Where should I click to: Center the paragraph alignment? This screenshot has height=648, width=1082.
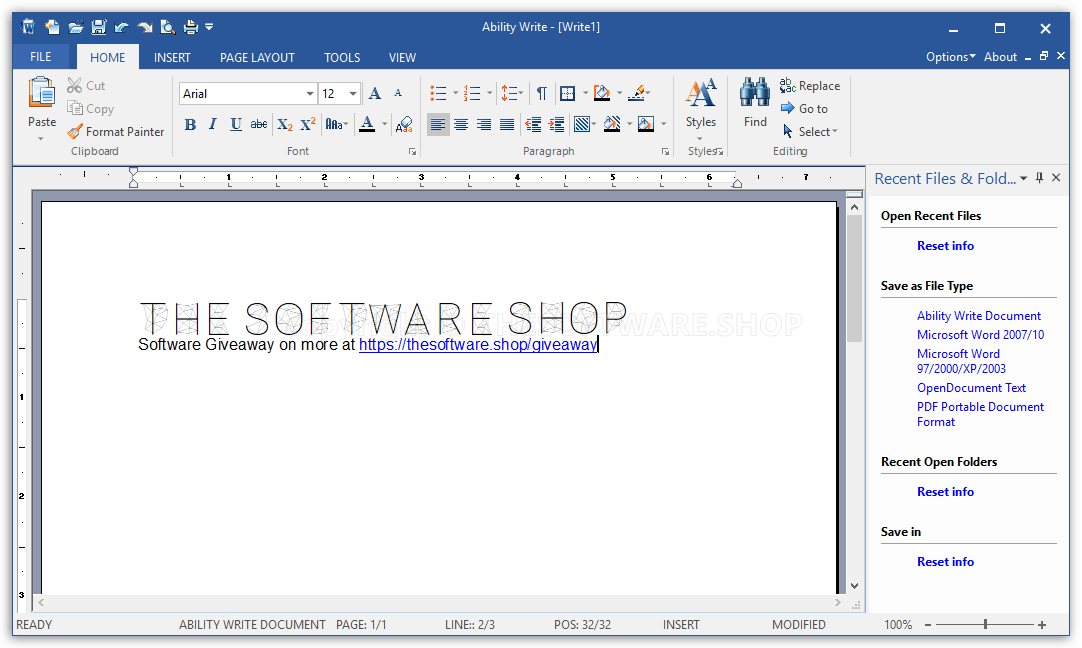point(461,124)
